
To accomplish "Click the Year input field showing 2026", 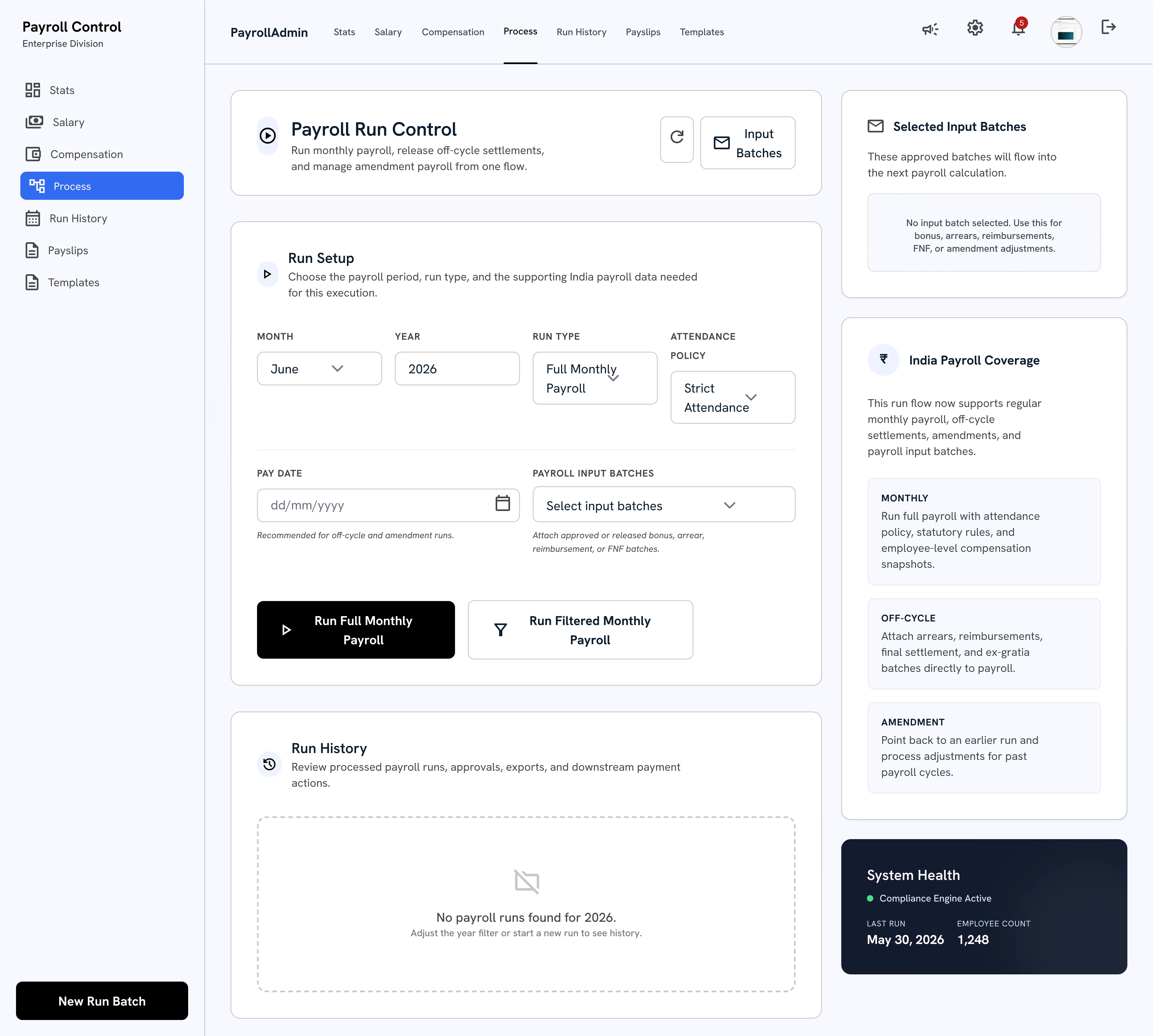I will click(457, 368).
